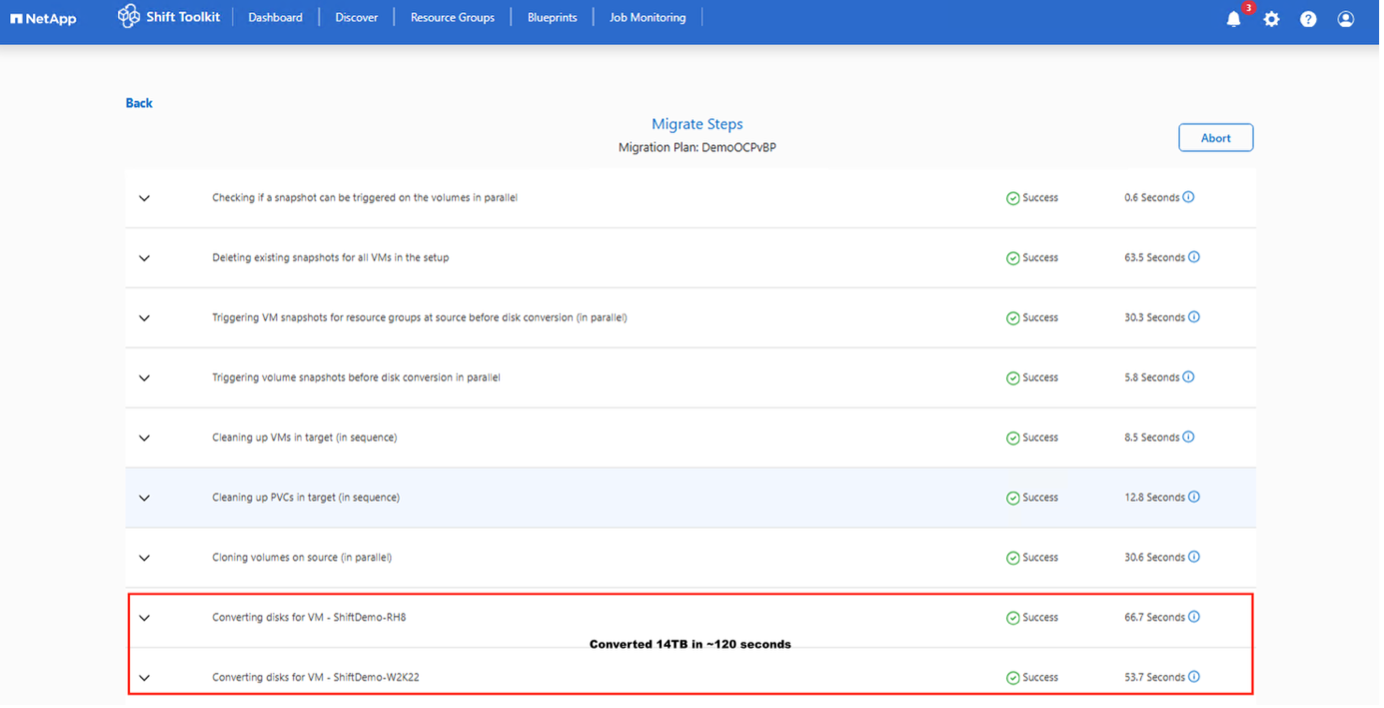
Task: Open the notifications bell icon
Action: 1234,19
